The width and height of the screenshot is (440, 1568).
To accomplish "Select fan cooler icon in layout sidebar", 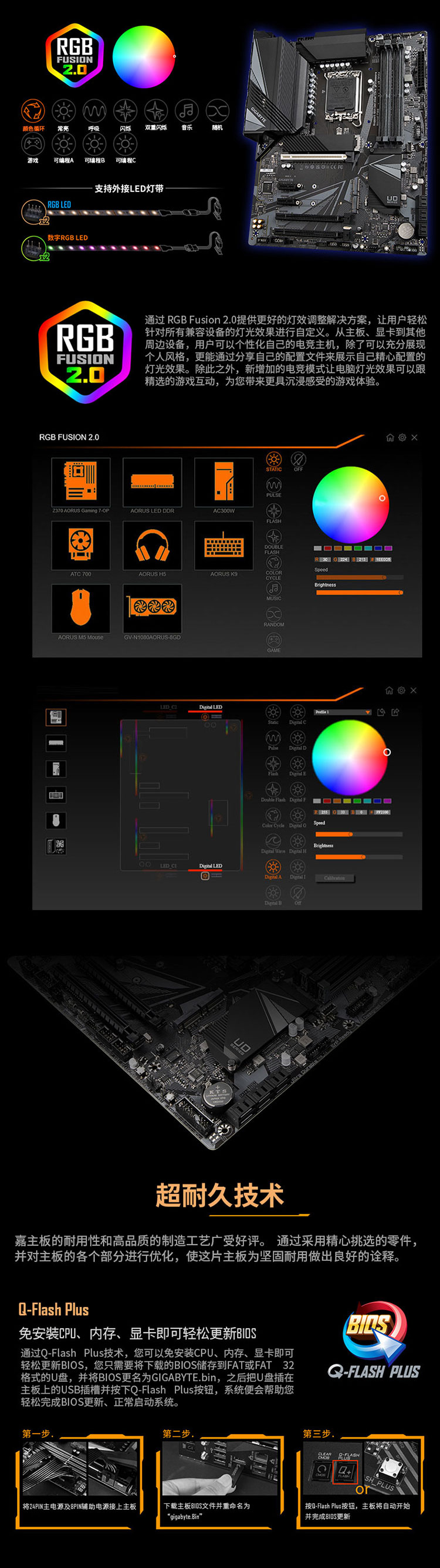I will tap(56, 846).
